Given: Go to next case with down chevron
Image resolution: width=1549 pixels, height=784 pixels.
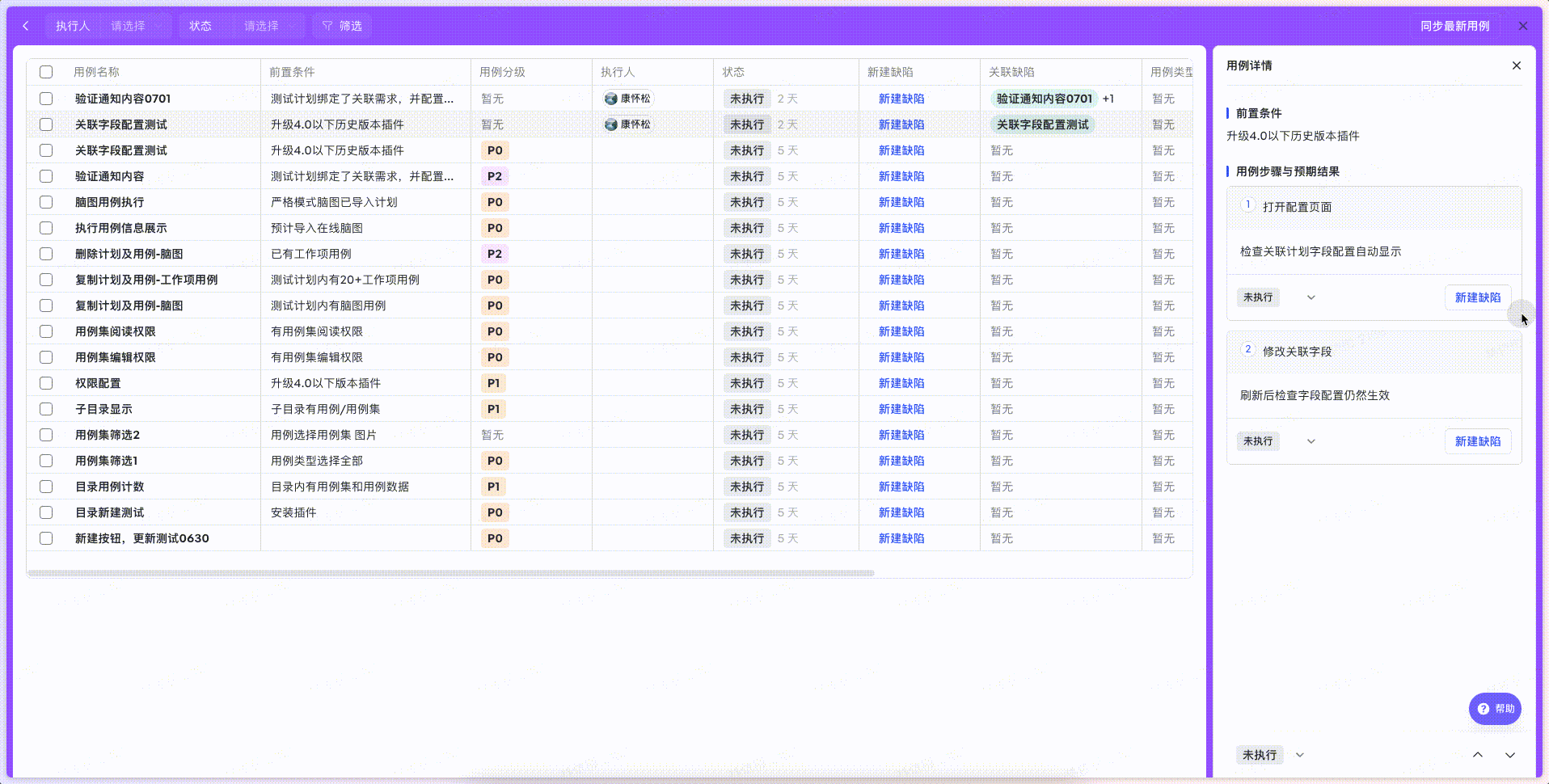Looking at the screenshot, I should tap(1510, 755).
